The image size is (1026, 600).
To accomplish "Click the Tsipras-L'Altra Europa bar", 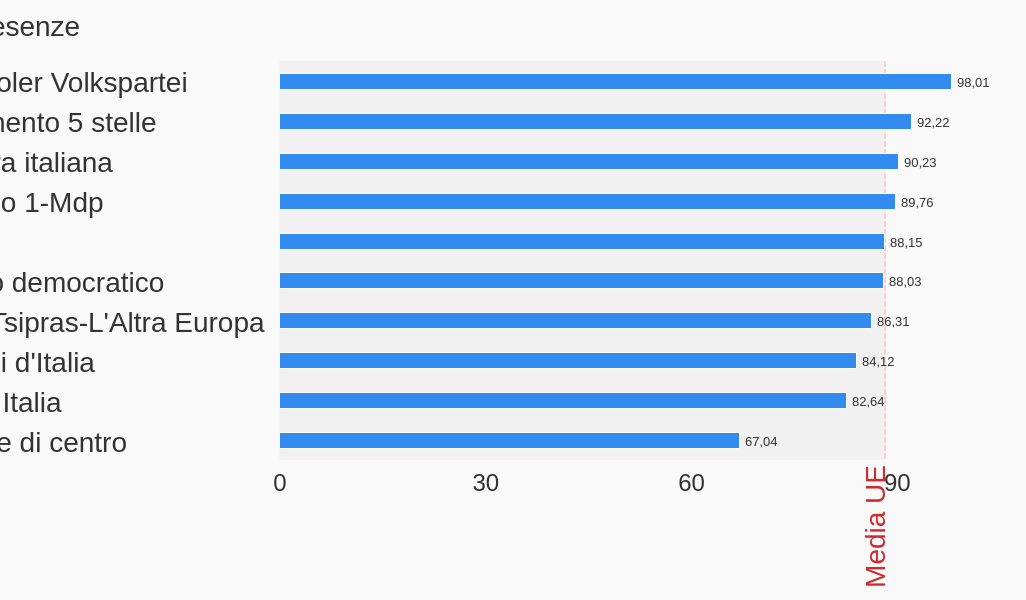I will coord(575,321).
